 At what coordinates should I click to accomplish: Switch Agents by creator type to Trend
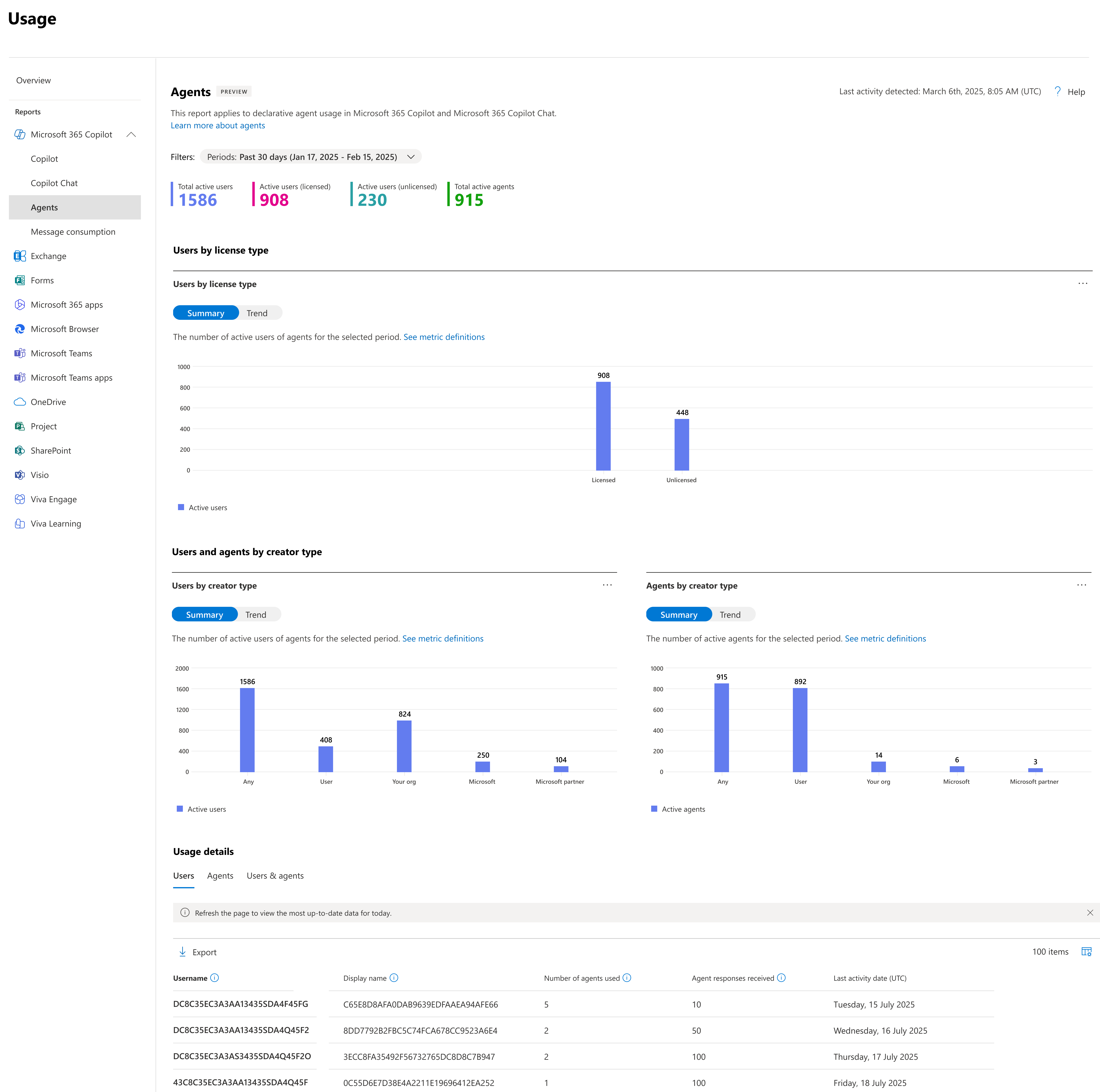tap(730, 615)
